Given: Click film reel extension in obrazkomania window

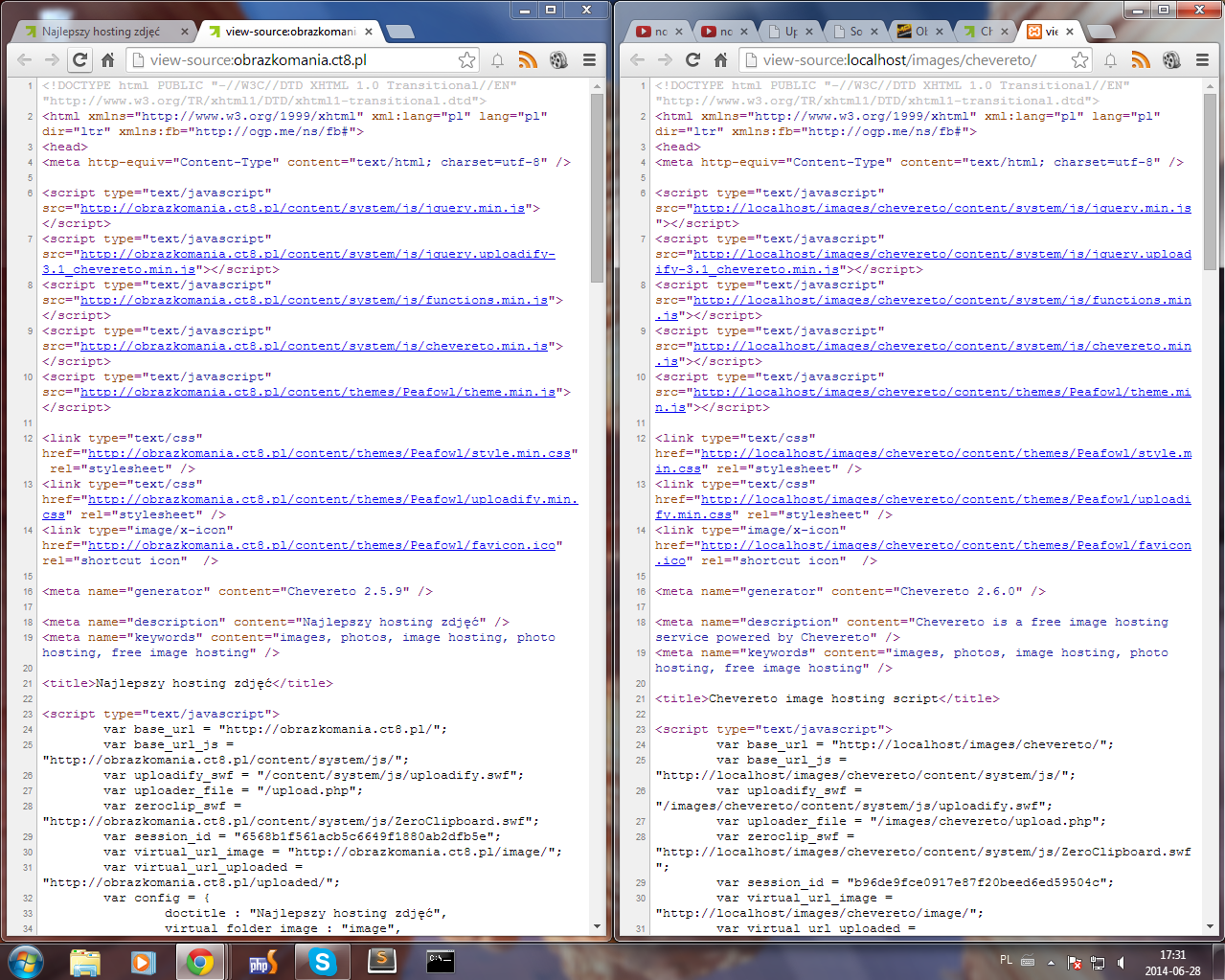Looking at the screenshot, I should 558,59.
